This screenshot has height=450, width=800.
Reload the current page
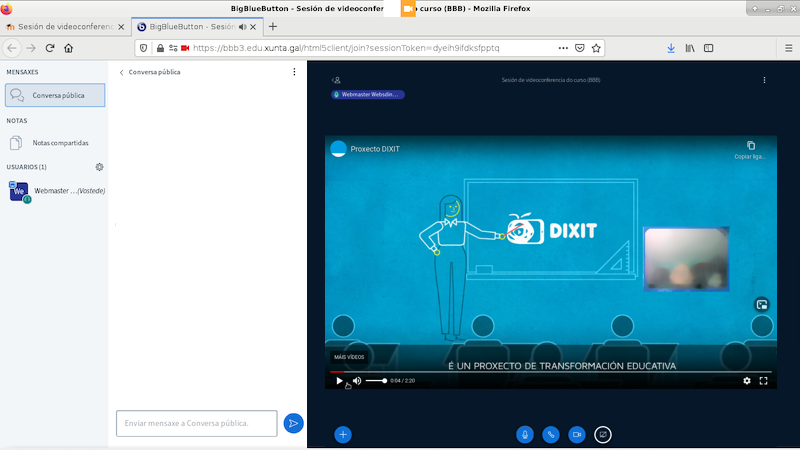point(50,48)
